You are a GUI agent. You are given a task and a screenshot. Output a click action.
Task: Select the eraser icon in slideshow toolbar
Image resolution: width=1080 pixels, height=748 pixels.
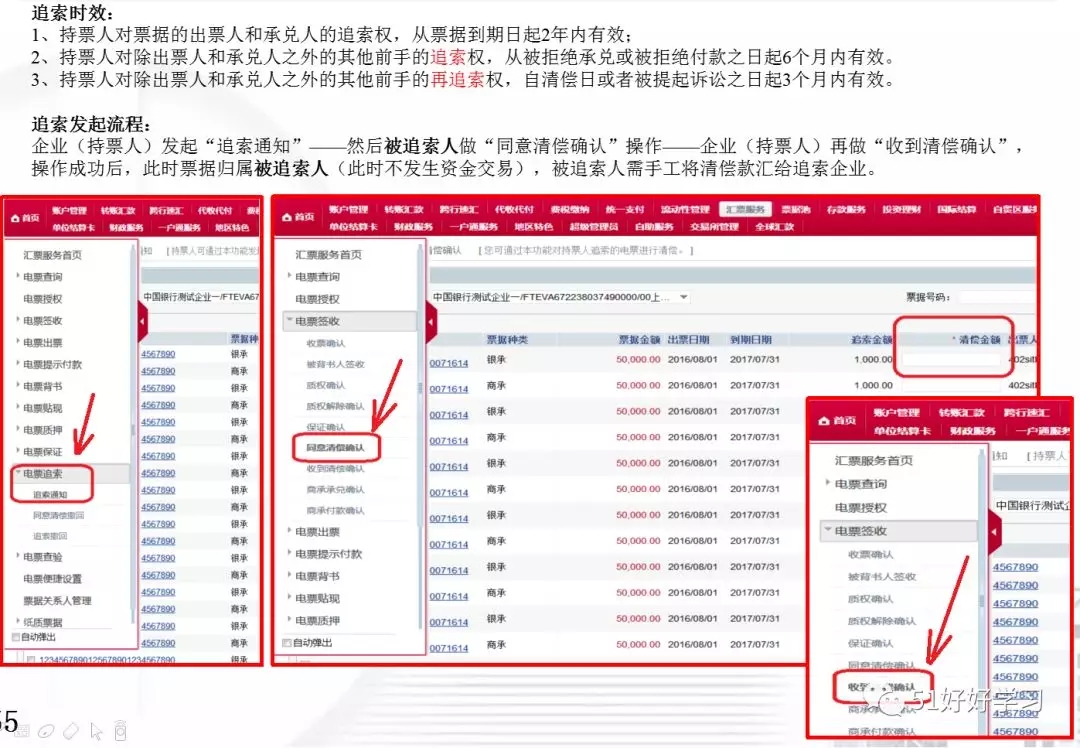pyautogui.click(x=71, y=730)
